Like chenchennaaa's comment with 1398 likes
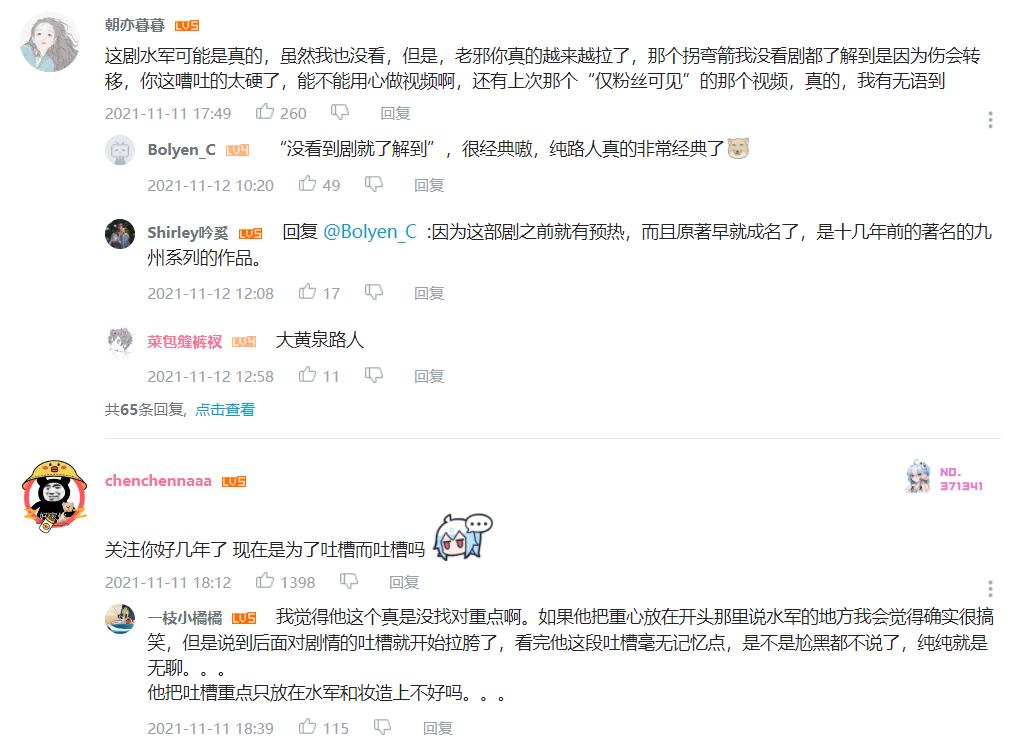Image resolution: width=1024 pixels, height=750 pixels. pos(264,580)
